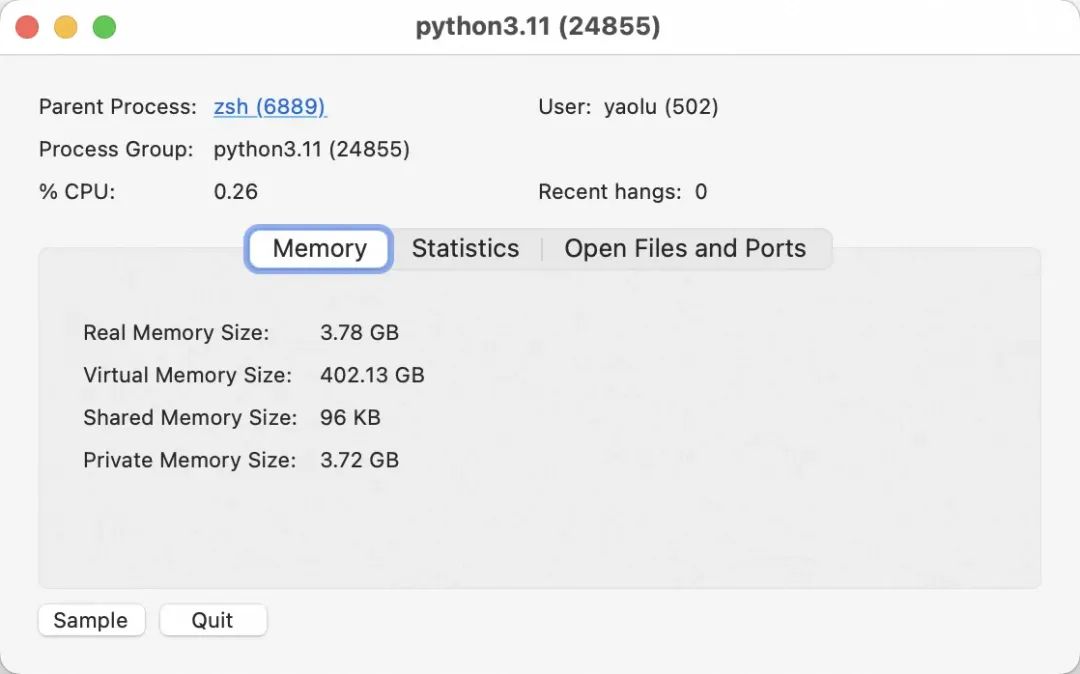Click the 402.13 GB virtual memory value

click(x=372, y=376)
